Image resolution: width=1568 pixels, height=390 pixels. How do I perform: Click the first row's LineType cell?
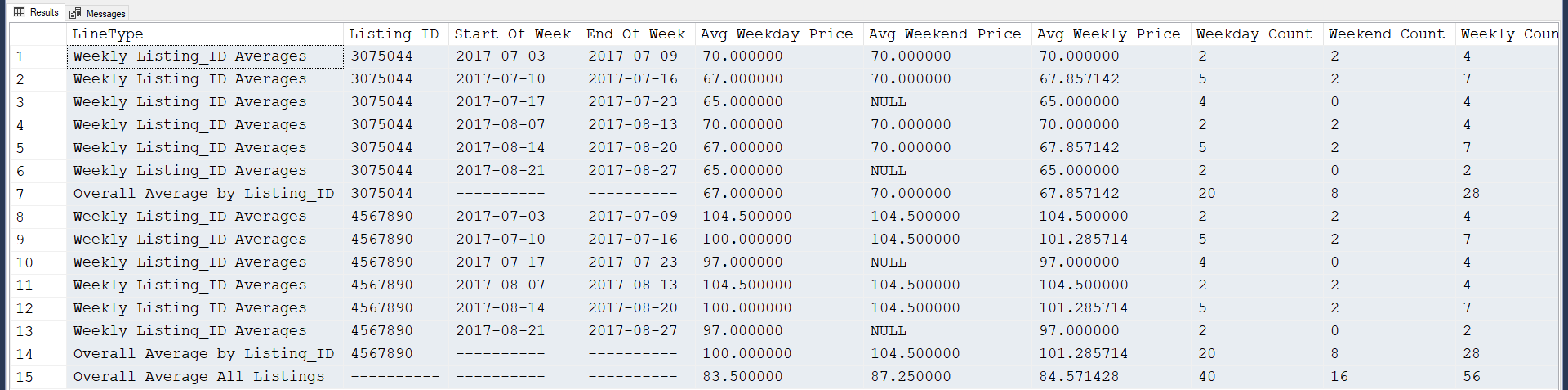click(x=189, y=56)
